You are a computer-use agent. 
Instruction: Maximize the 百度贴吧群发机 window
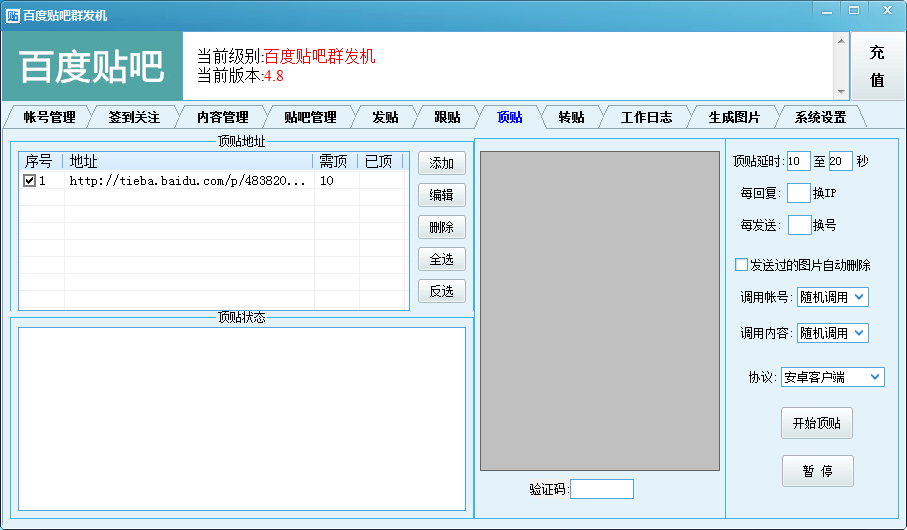click(x=854, y=10)
